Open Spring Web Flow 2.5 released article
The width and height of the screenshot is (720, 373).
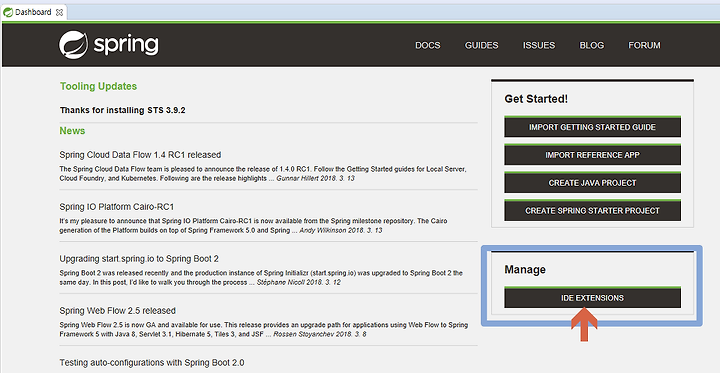click(118, 311)
